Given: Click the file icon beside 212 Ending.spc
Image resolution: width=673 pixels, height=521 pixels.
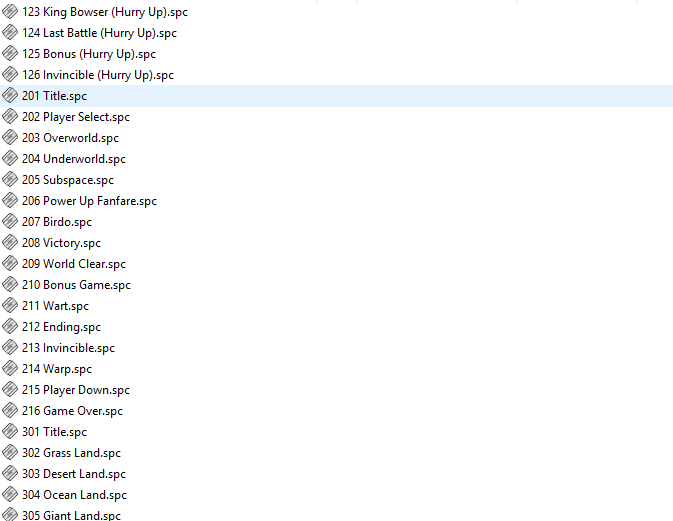Looking at the screenshot, I should (10, 327).
